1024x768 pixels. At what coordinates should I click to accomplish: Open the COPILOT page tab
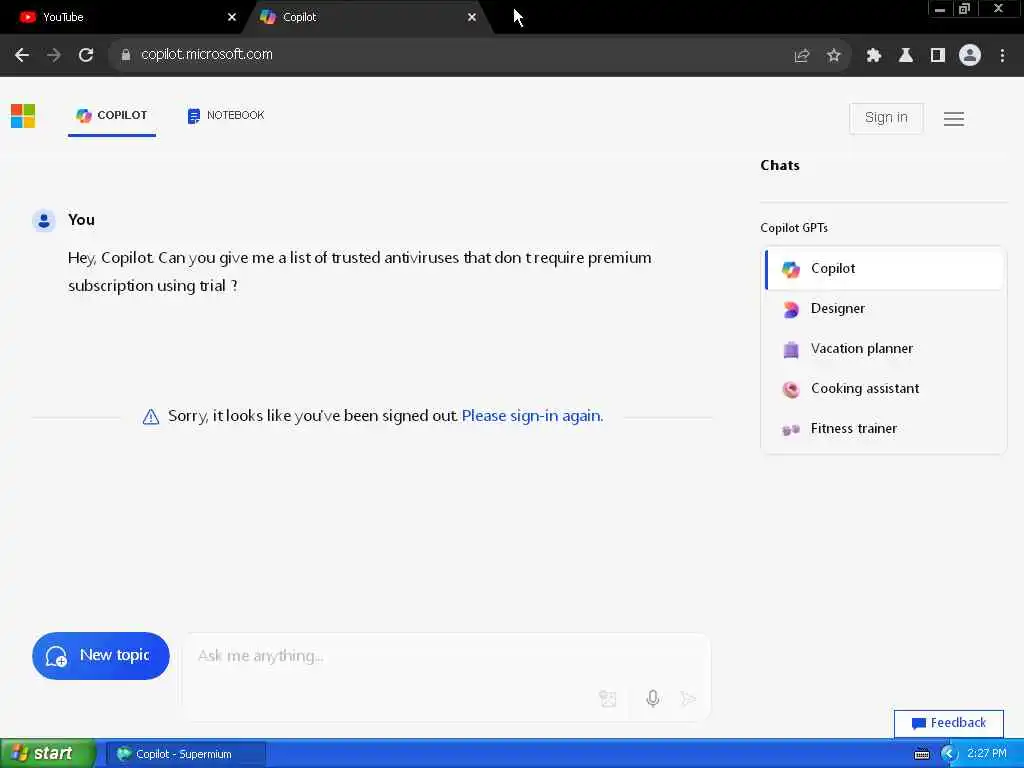pos(112,116)
